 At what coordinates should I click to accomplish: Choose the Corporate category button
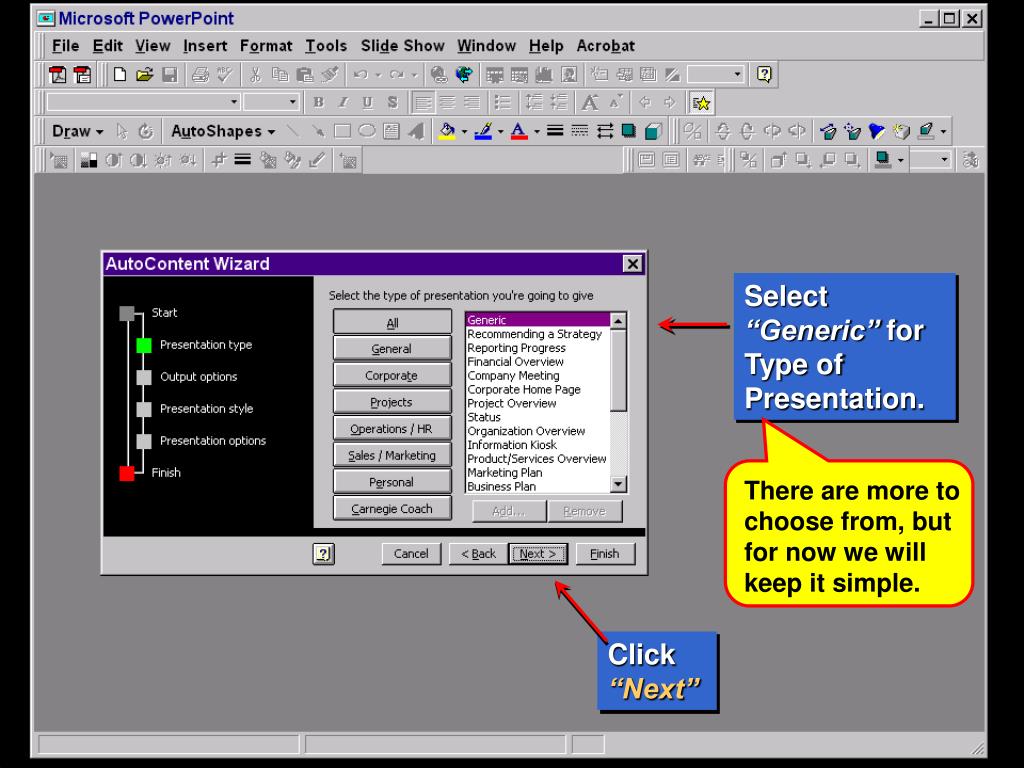click(x=392, y=376)
